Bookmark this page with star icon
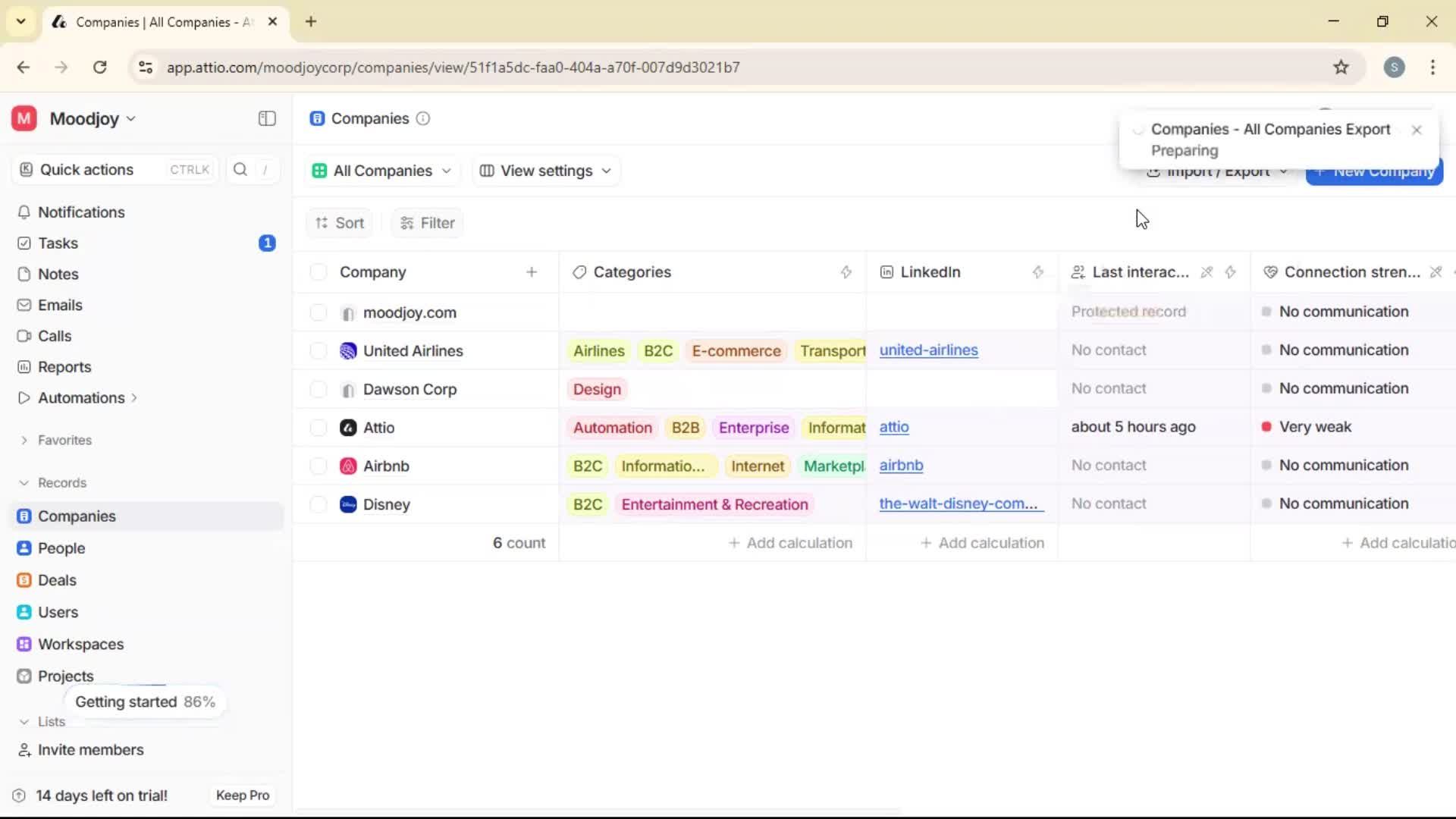Viewport: 1456px width, 819px height. pos(1341,67)
